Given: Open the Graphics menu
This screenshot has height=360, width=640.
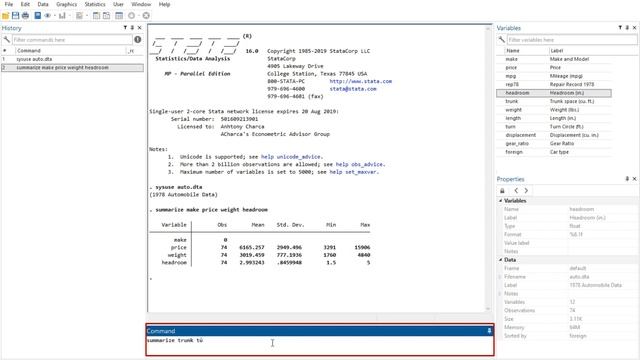Looking at the screenshot, I should 67,4.
